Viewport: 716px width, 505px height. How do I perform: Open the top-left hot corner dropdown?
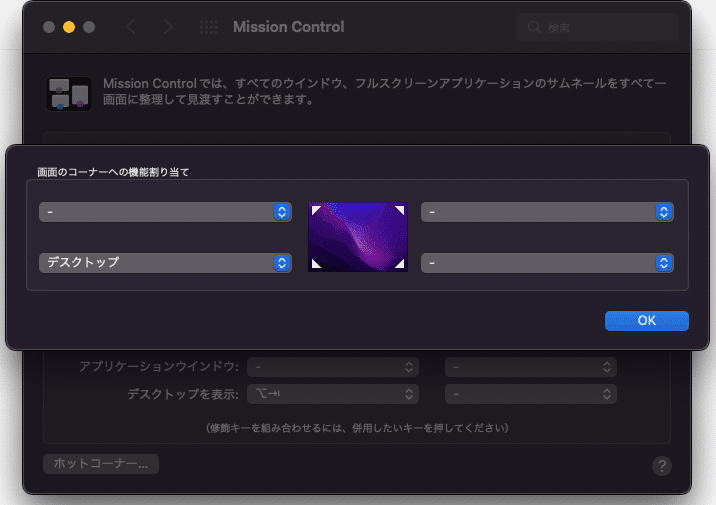165,212
